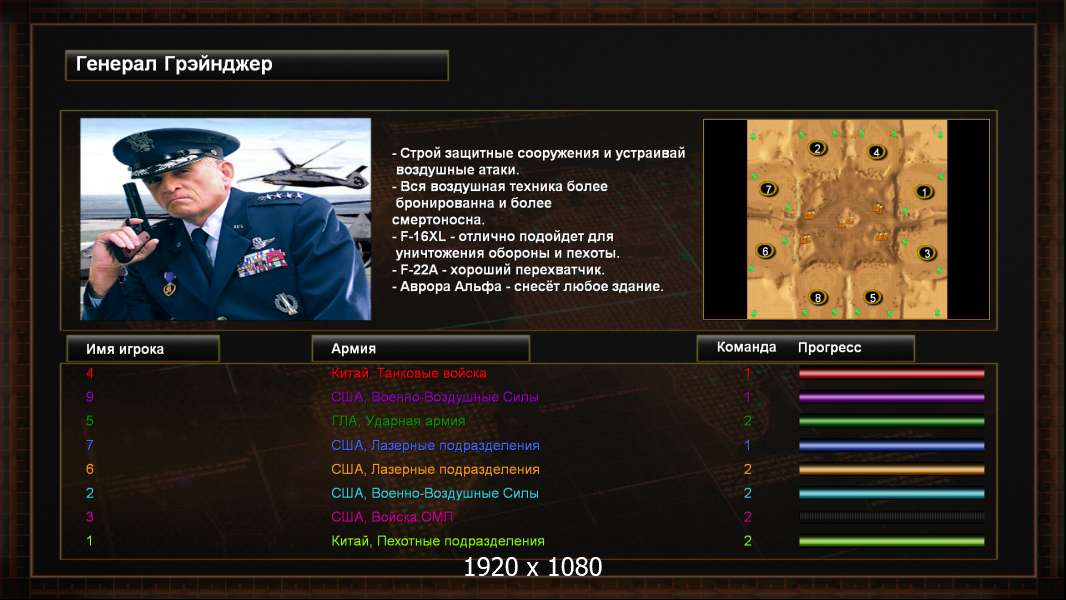Viewport: 1066px width, 600px height.
Task: Click the lime progress bar of player 1
Action: click(891, 541)
